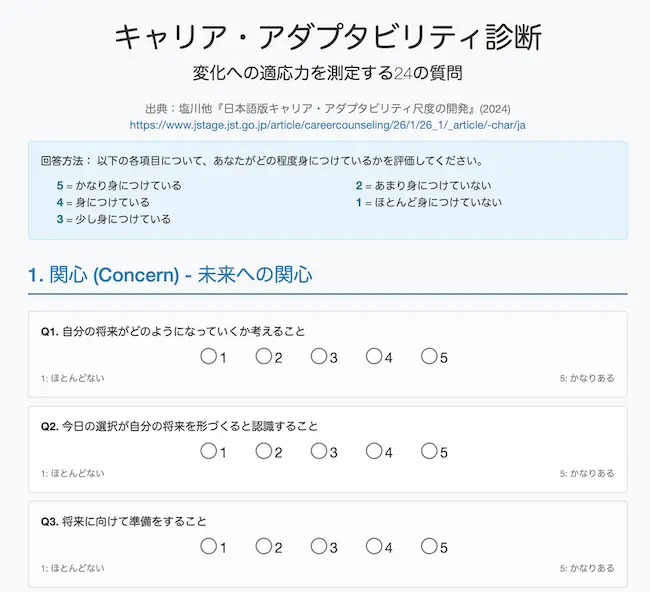Select rating 1 for Q3
Image resolution: width=650 pixels, height=592 pixels.
pyautogui.click(x=208, y=546)
